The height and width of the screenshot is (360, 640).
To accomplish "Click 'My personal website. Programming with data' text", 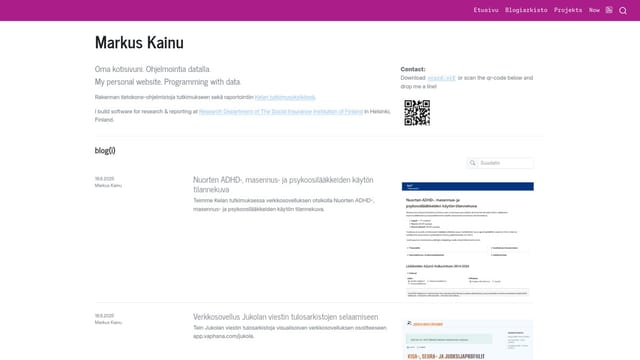I will click(168, 82).
